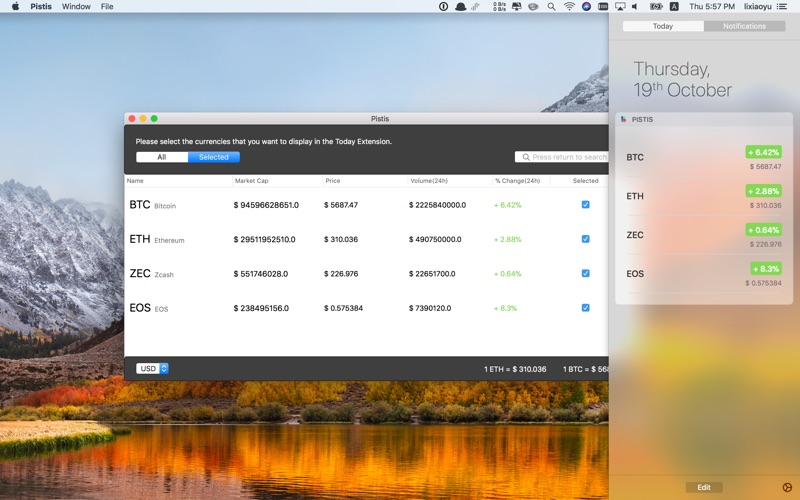The height and width of the screenshot is (500, 800).
Task: Click the 1Password menu bar icon
Action: pyautogui.click(x=443, y=7)
